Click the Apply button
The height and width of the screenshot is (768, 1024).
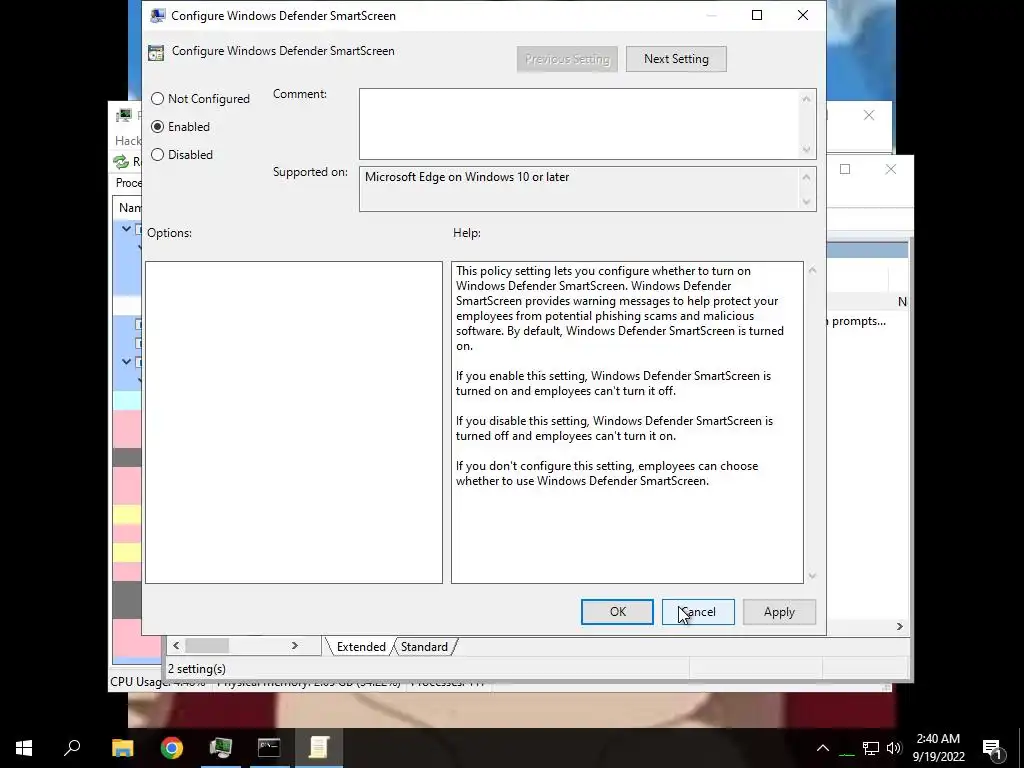(779, 612)
